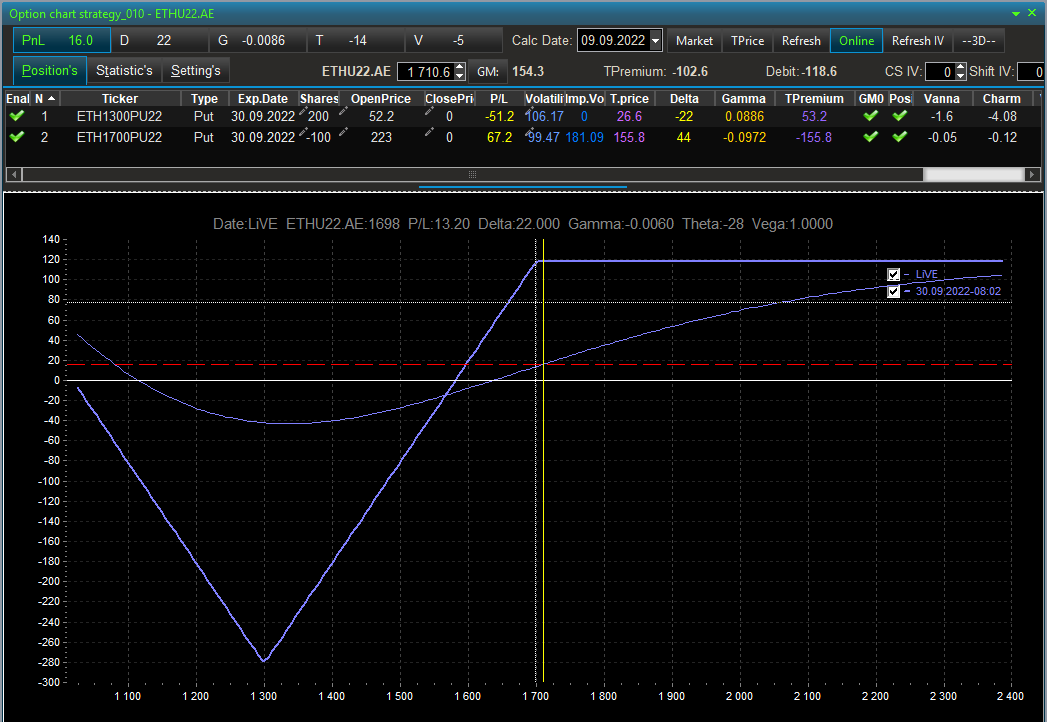Click the green window menu arrow in title bar
The image size is (1047, 722).
coord(1016,13)
